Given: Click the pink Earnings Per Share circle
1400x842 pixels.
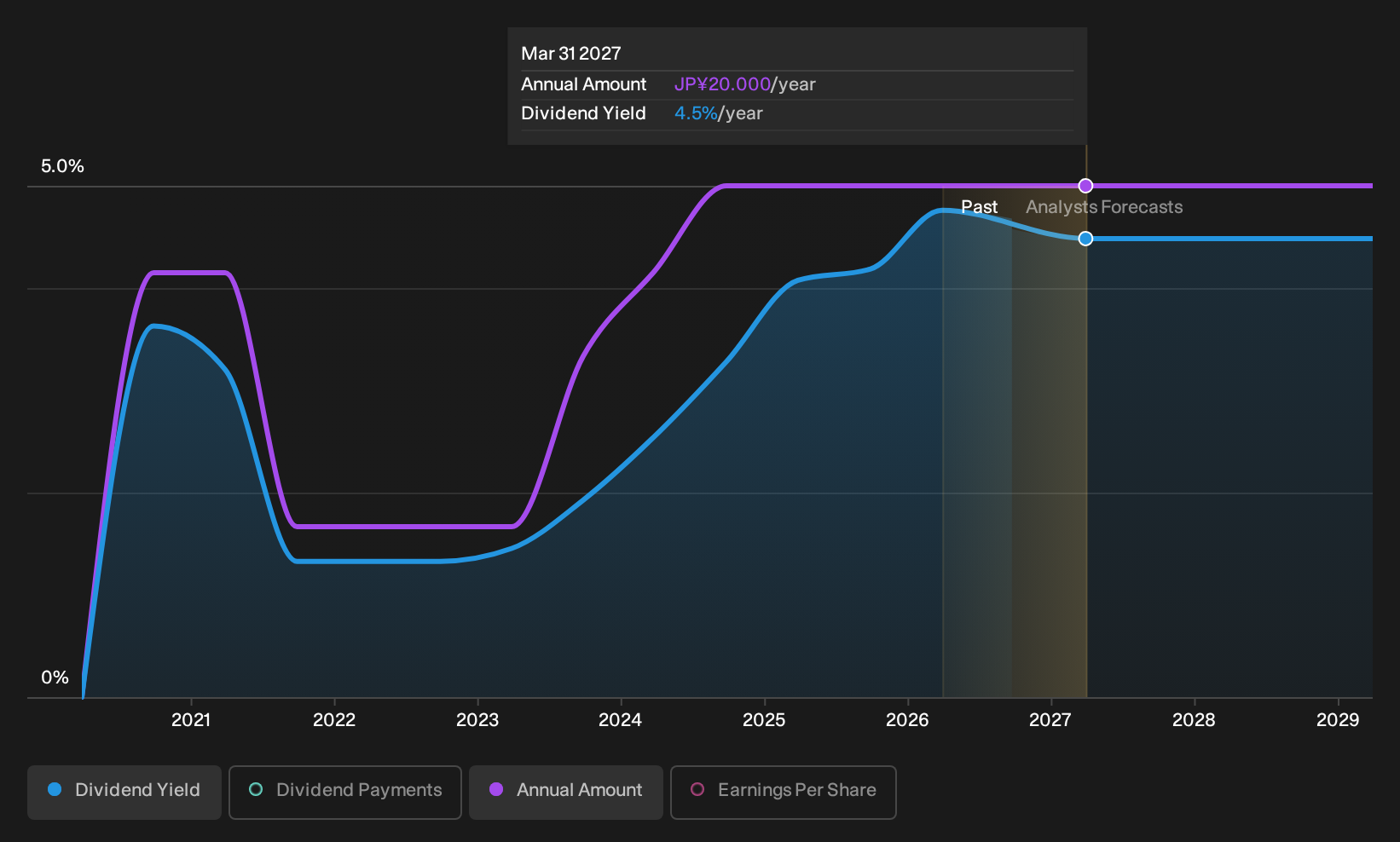Looking at the screenshot, I should point(697,789).
